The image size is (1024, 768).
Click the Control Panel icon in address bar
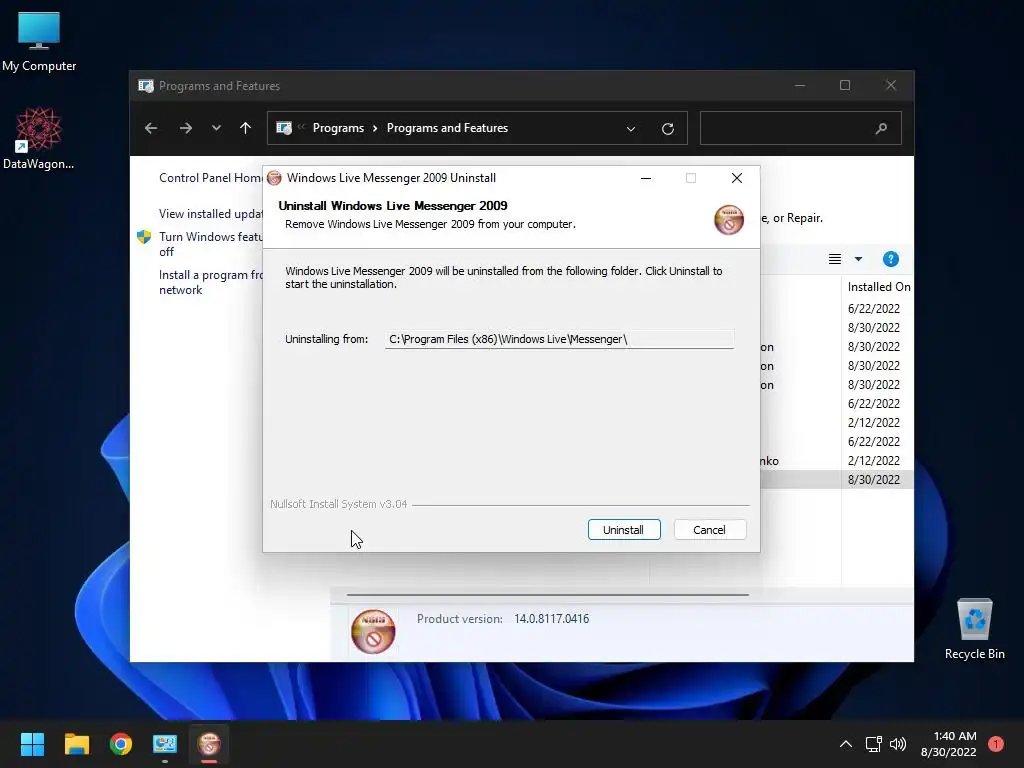click(x=283, y=128)
